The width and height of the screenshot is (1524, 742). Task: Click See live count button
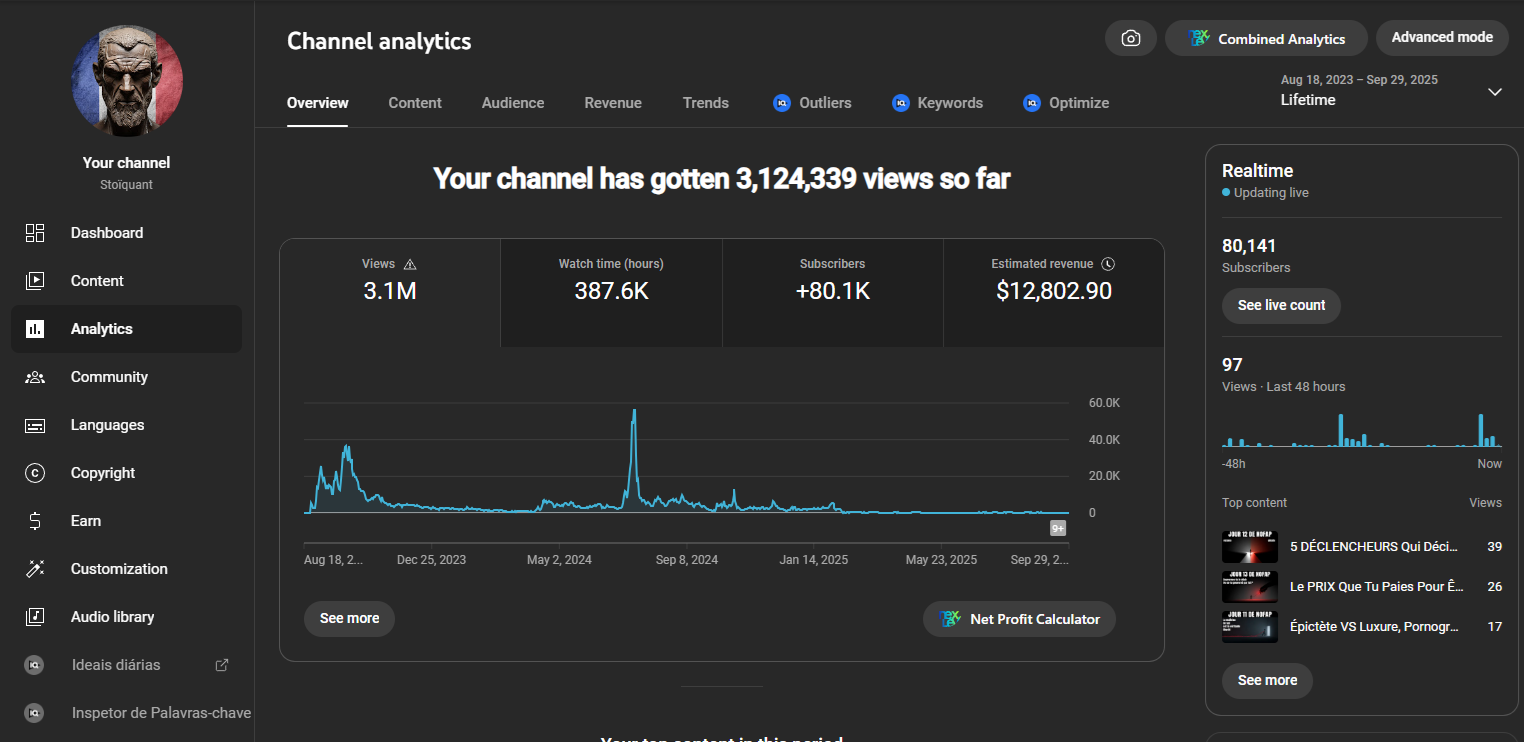tap(1281, 305)
